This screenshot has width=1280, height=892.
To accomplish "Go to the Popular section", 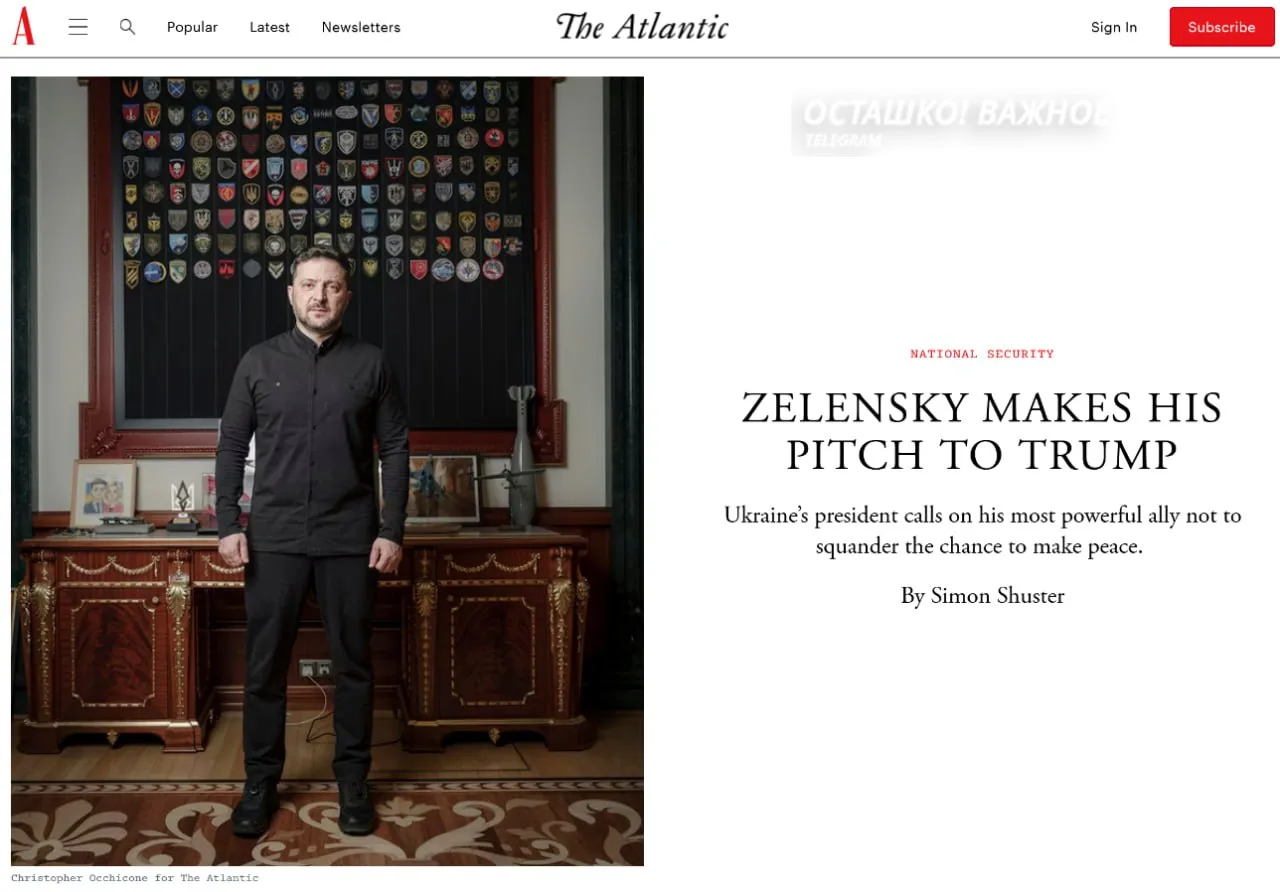I will pyautogui.click(x=192, y=27).
